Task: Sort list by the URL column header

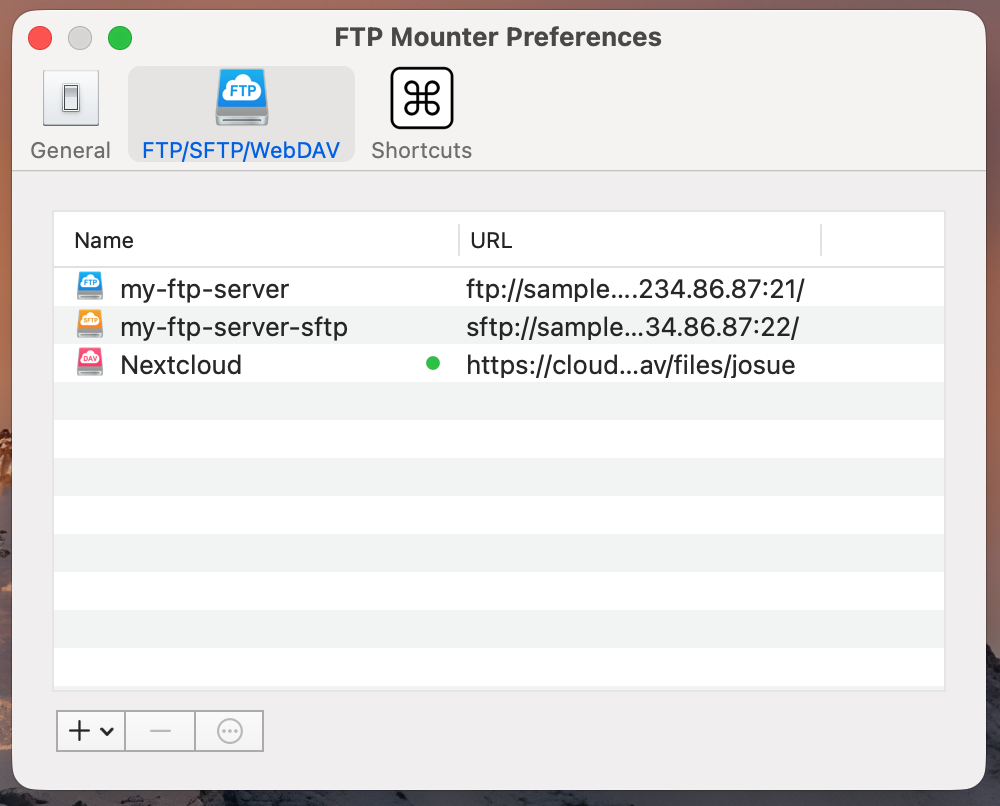Action: point(491,240)
